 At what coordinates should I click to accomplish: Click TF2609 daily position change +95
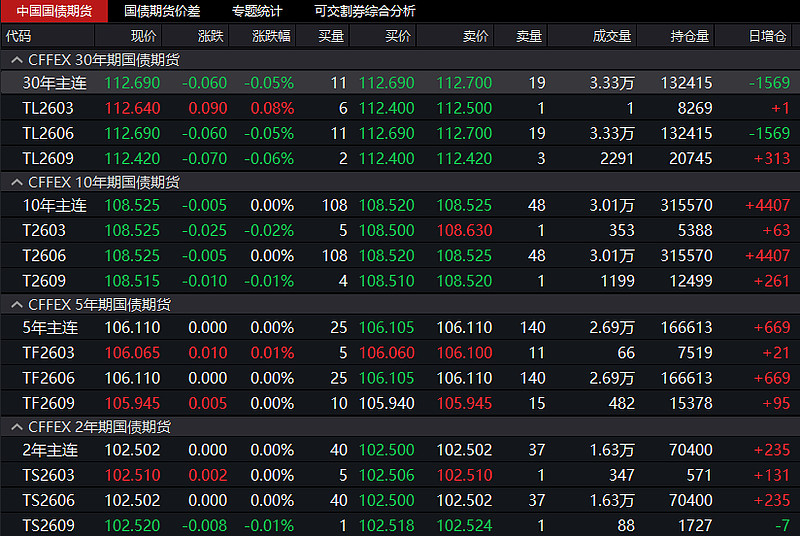776,403
